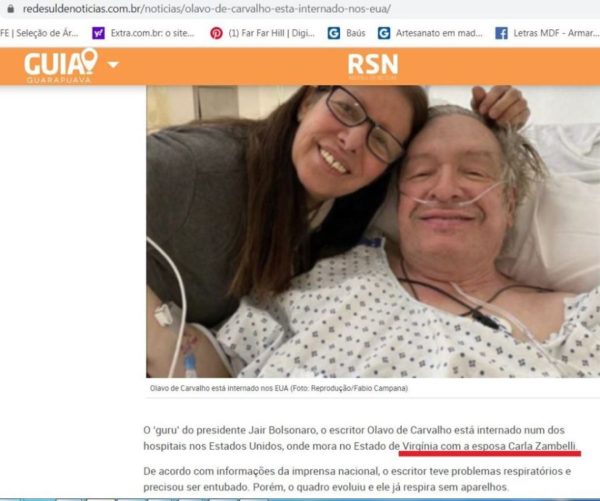Click the address bar URL text
Image resolution: width=600 pixels, height=501 pixels.
coord(207,9)
